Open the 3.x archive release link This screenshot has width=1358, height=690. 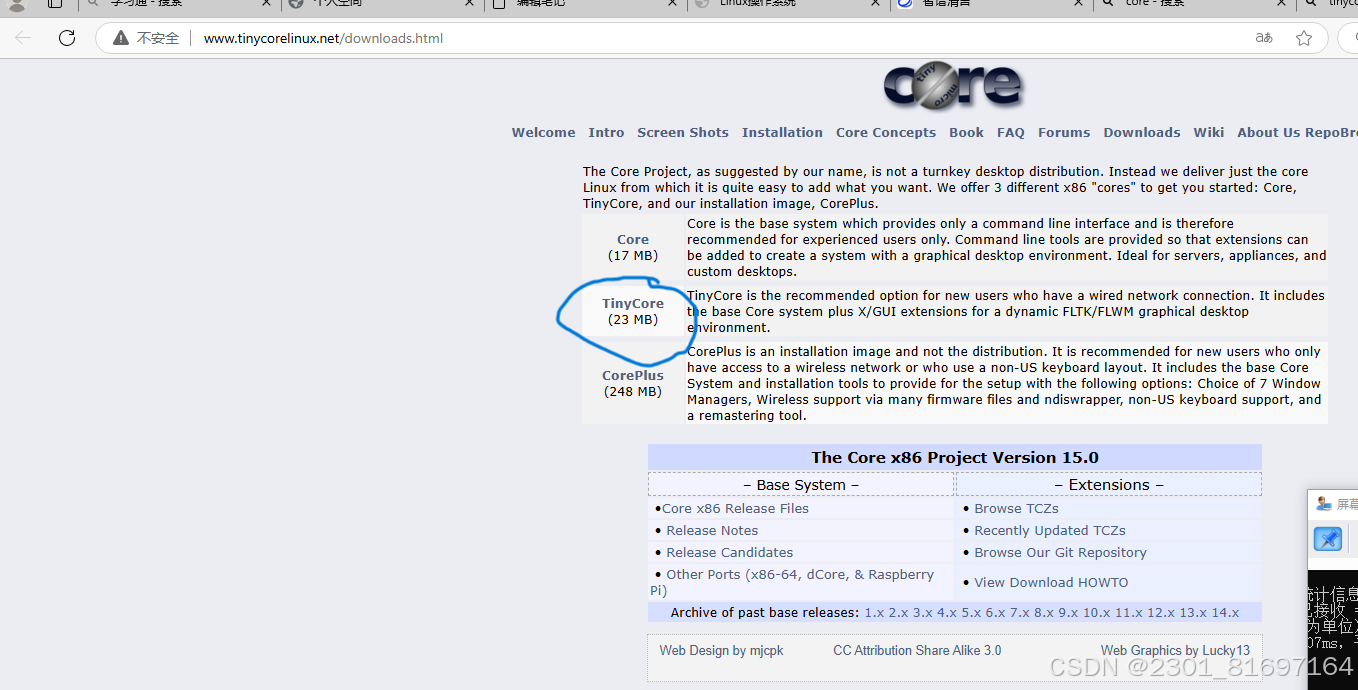(x=922, y=612)
